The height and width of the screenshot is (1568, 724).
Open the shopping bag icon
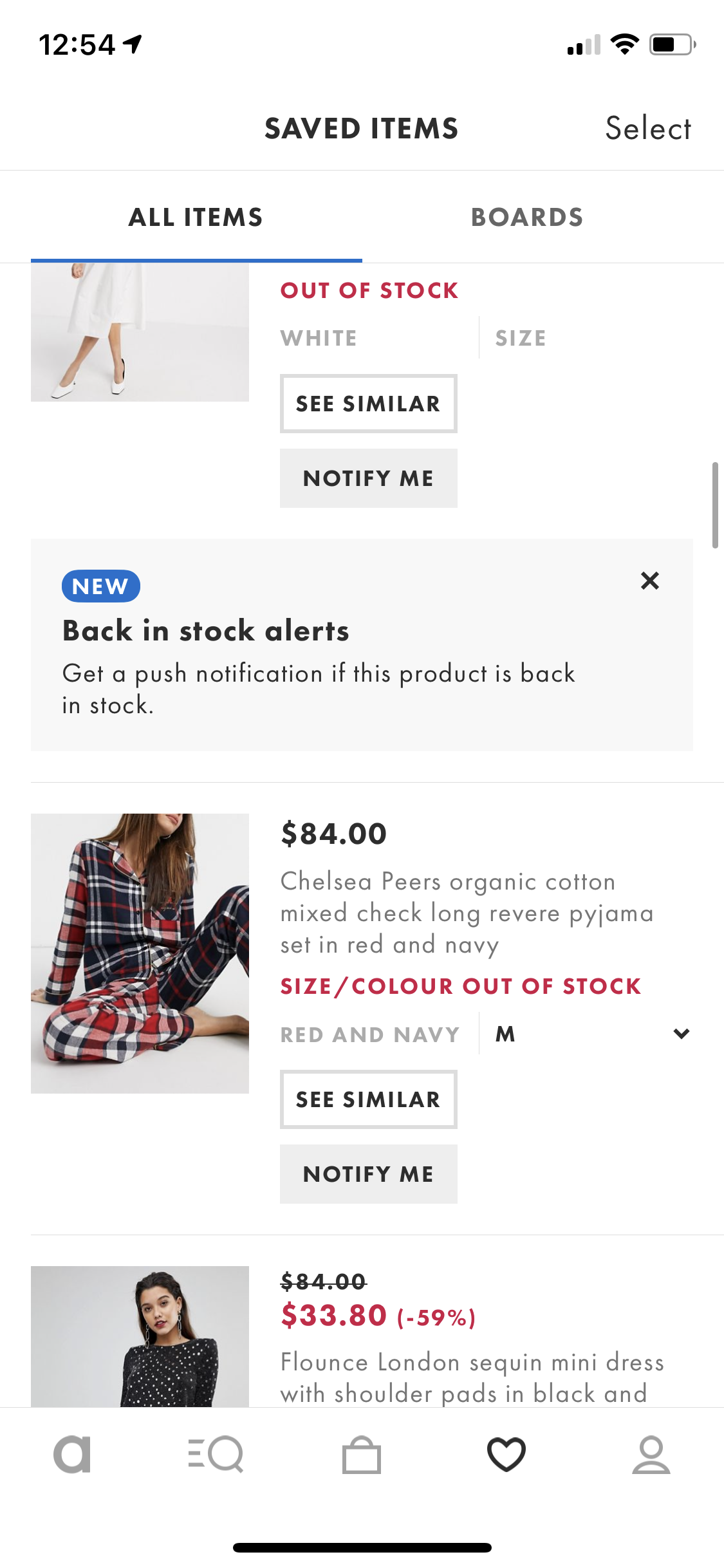361,1455
